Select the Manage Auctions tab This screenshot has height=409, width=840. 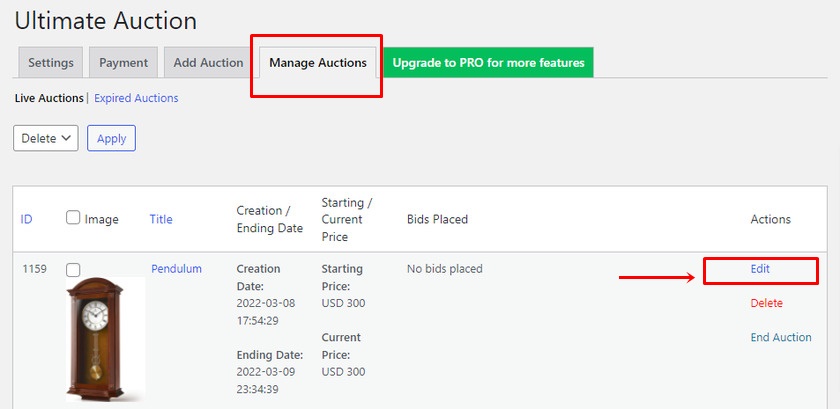point(318,63)
